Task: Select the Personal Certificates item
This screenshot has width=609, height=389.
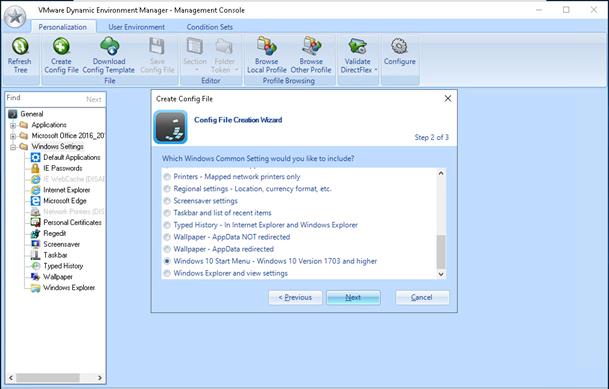Action: pyautogui.click(x=66, y=222)
